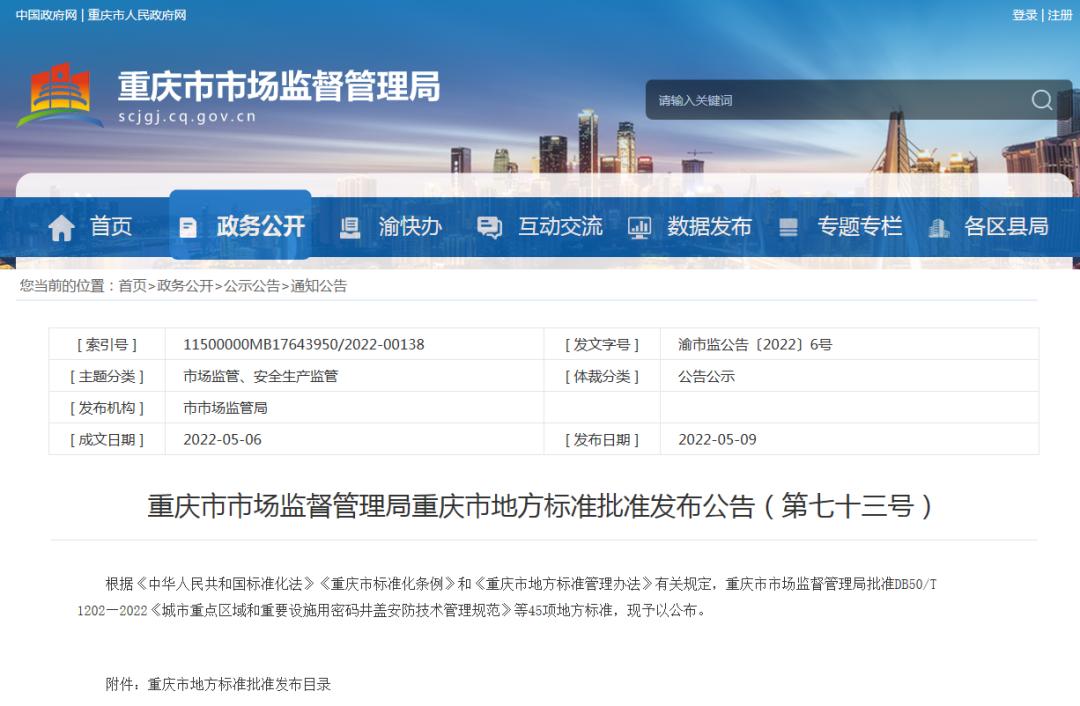Click the [发布机构] label
The image size is (1080, 706).
(107, 408)
